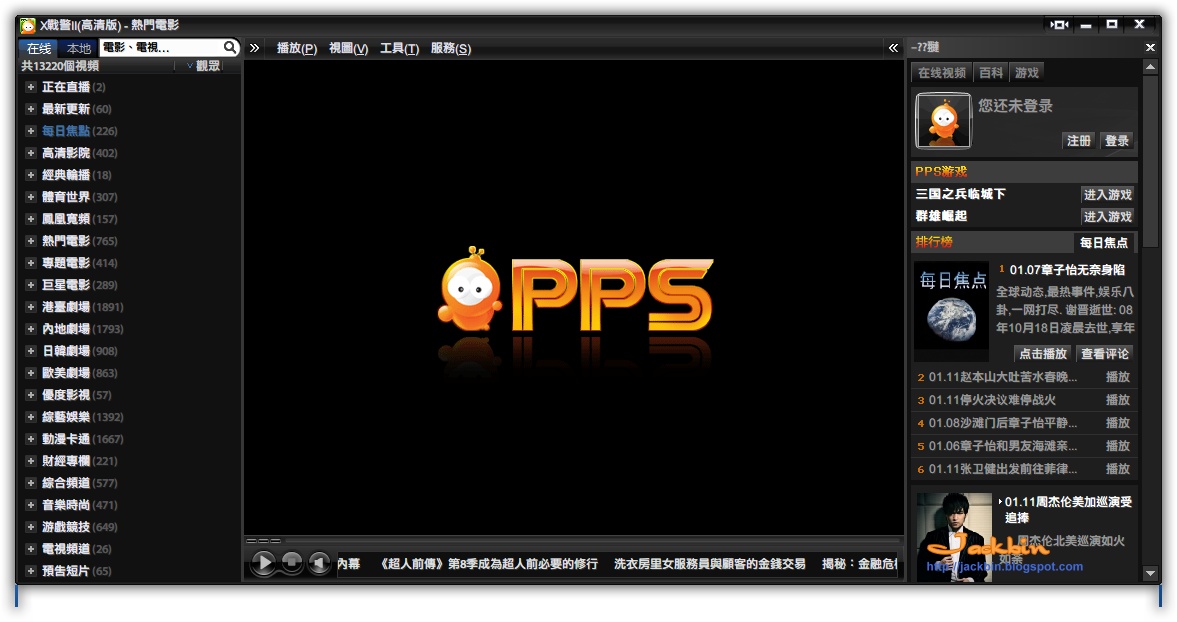
Task: Click the speaker volume icon
Action: coord(318,563)
